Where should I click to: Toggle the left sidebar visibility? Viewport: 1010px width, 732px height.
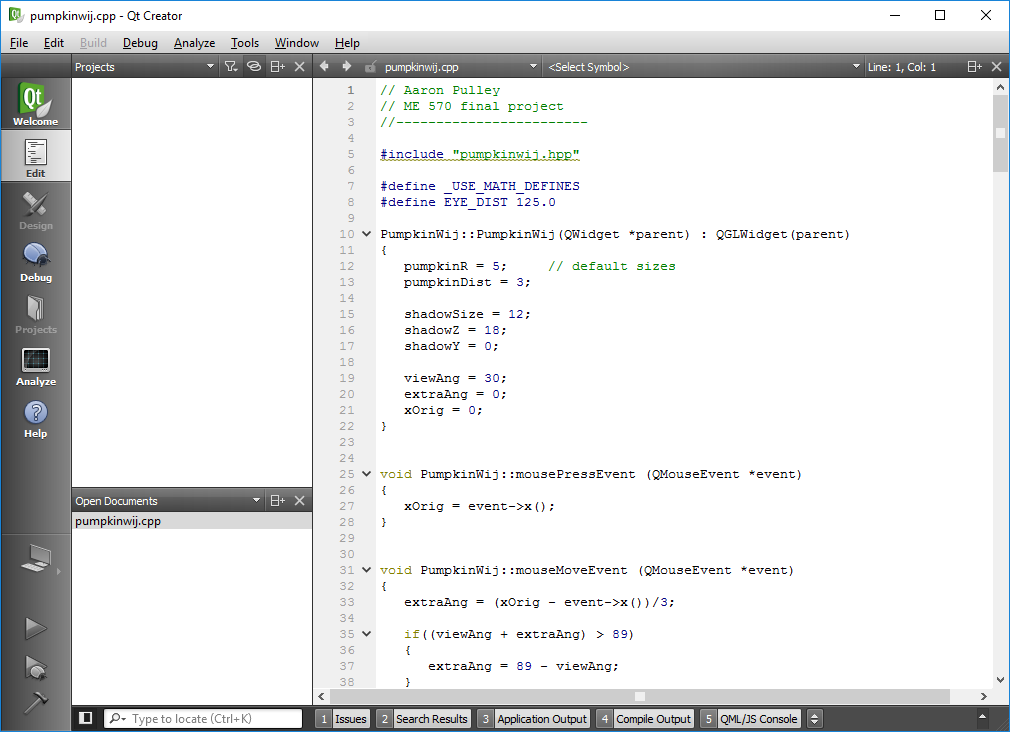tap(86, 718)
